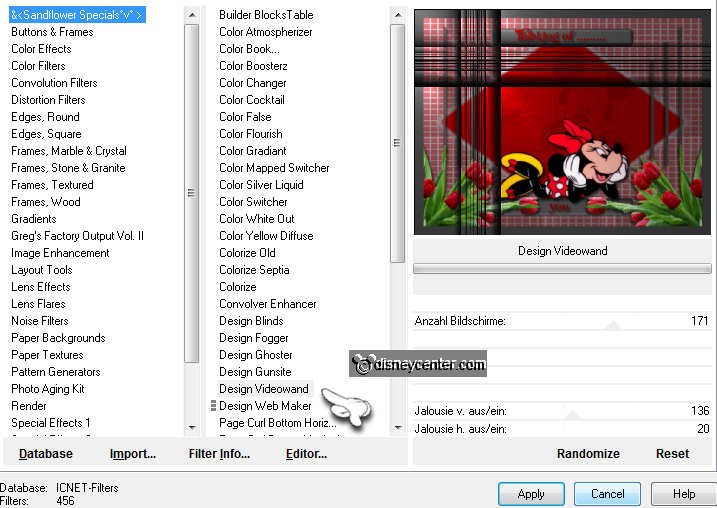Open the Database menu

[46, 454]
